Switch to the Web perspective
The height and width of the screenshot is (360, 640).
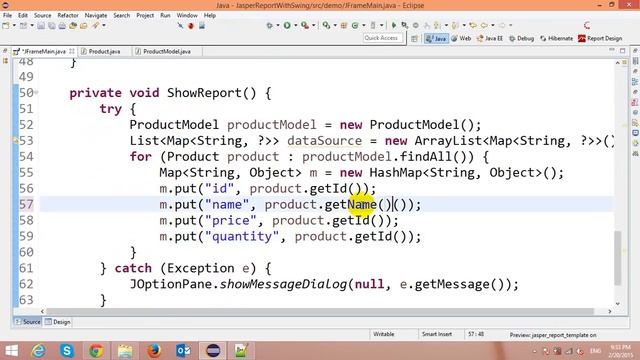461,38
